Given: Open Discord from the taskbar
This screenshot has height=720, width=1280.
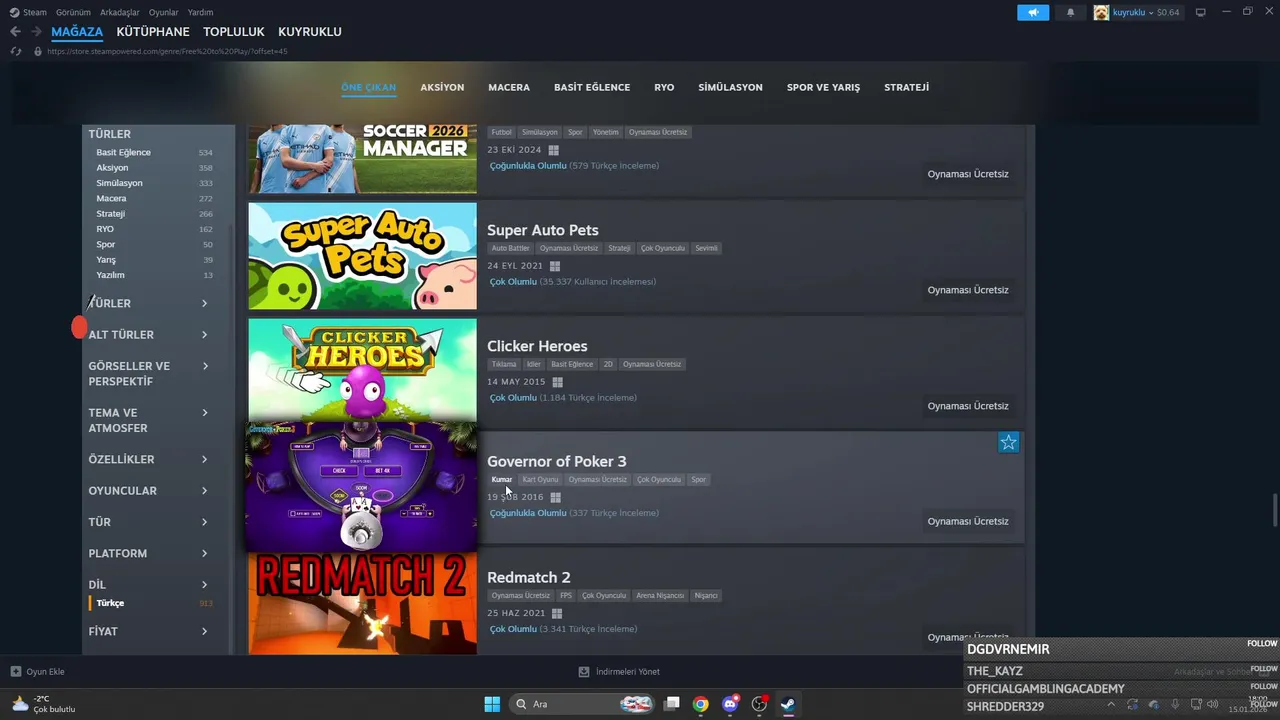Looking at the screenshot, I should pos(730,704).
